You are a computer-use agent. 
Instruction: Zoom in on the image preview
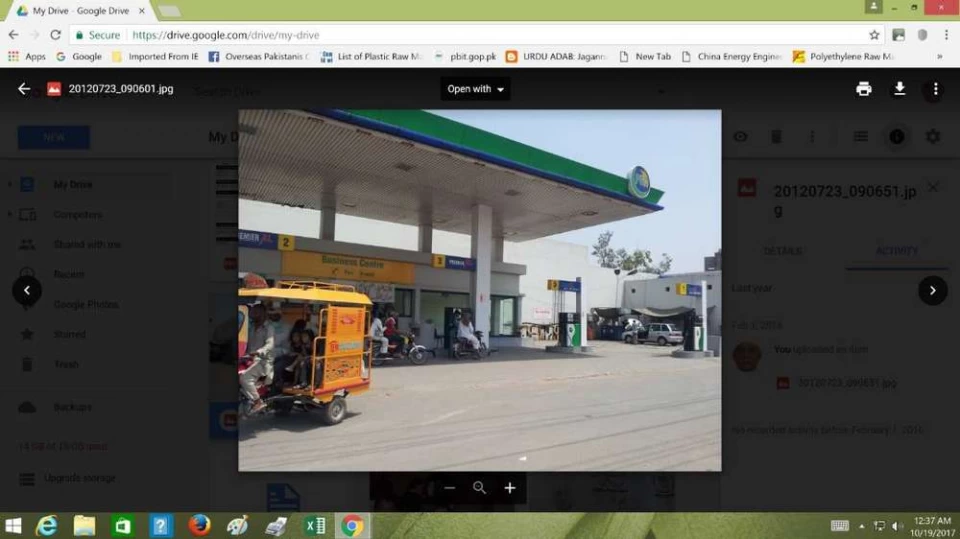pyautogui.click(x=509, y=488)
